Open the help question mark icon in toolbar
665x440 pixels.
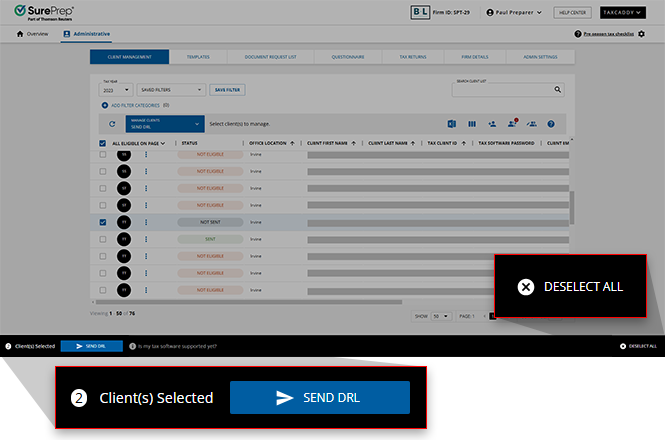550,124
